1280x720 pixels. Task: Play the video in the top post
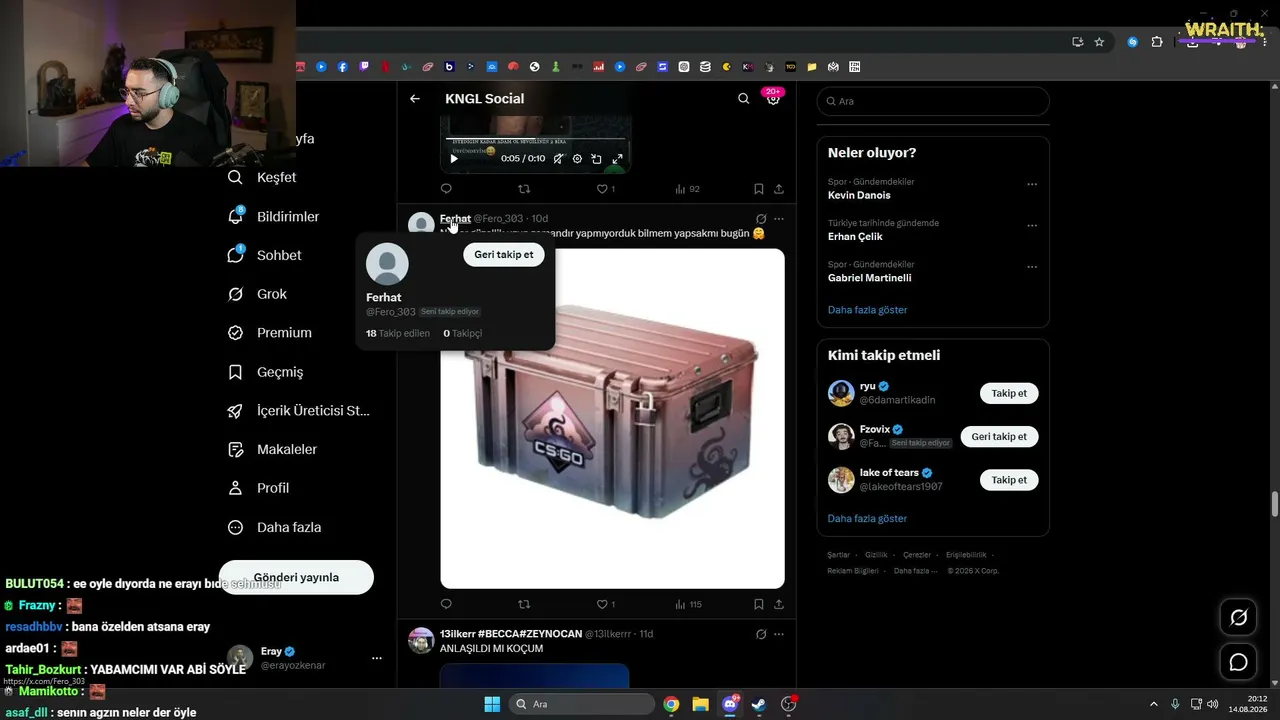coord(454,159)
